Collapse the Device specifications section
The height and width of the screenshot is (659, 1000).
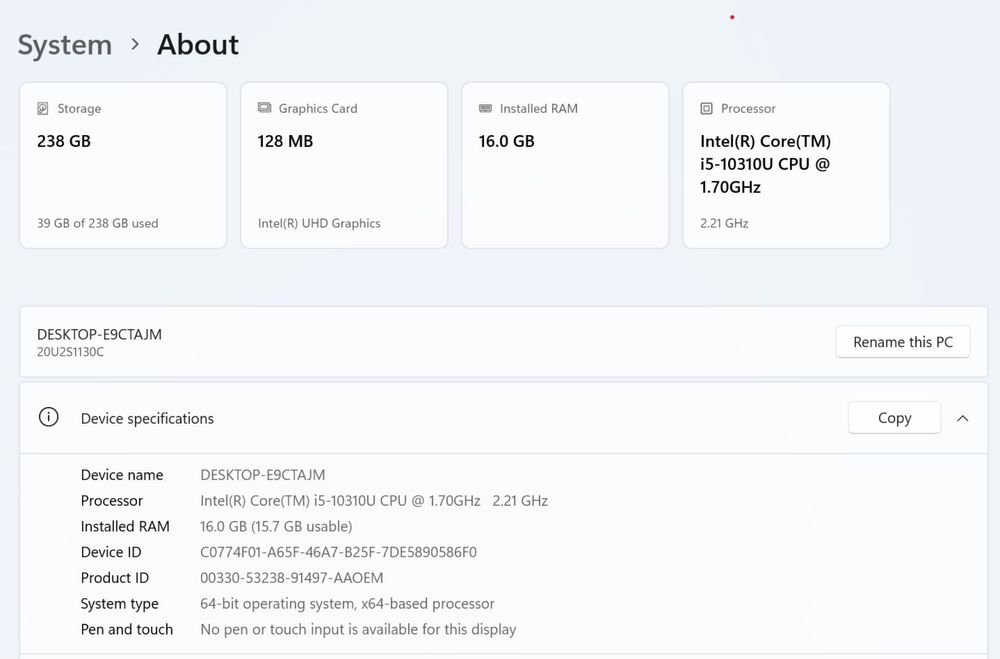point(962,418)
